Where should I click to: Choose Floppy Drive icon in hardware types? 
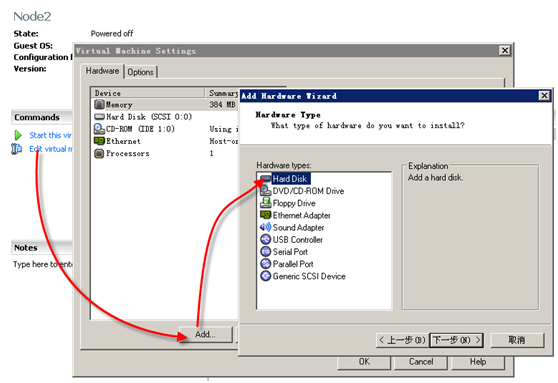point(265,203)
